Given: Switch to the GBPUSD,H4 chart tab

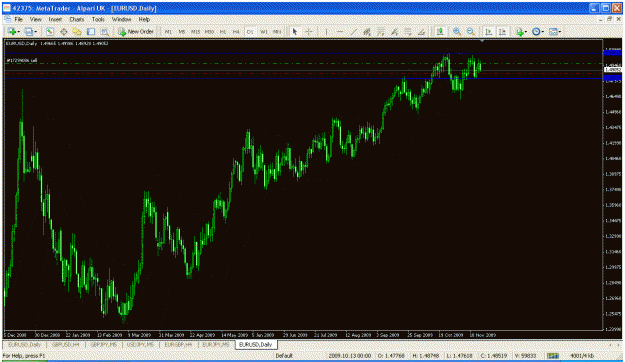Looking at the screenshot, I should [x=66, y=344].
